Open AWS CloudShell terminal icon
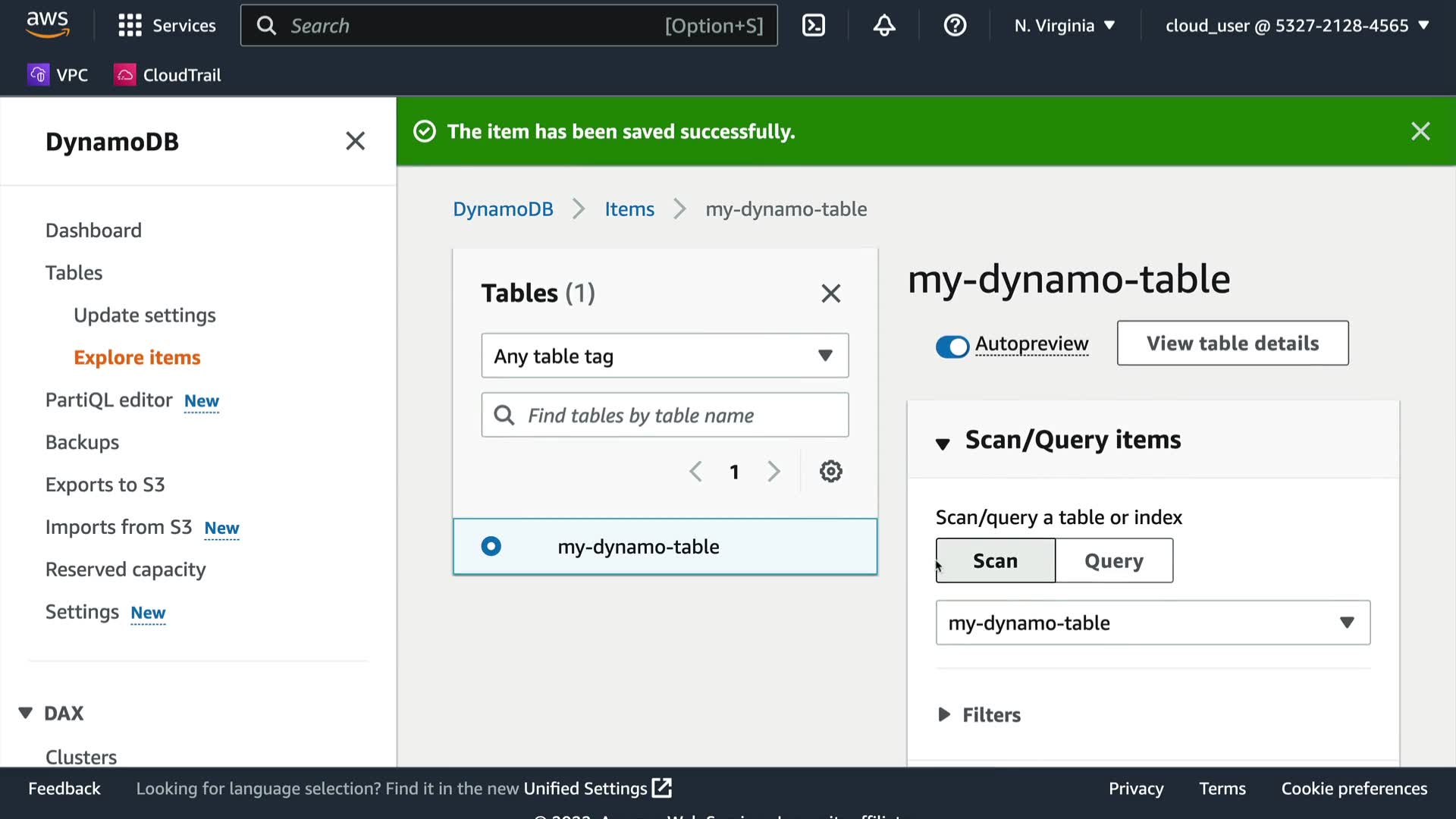 [x=813, y=26]
